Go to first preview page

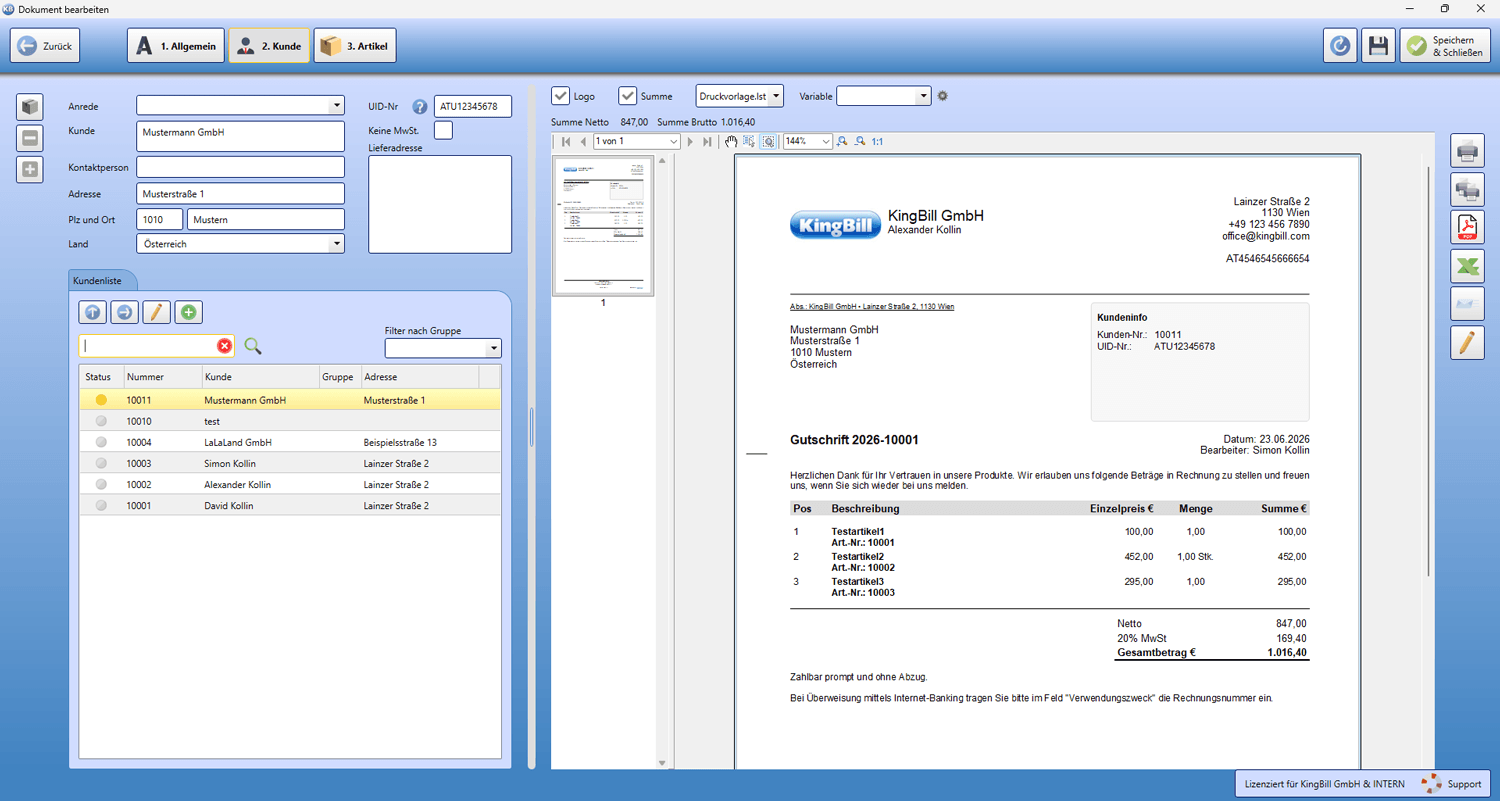[566, 142]
